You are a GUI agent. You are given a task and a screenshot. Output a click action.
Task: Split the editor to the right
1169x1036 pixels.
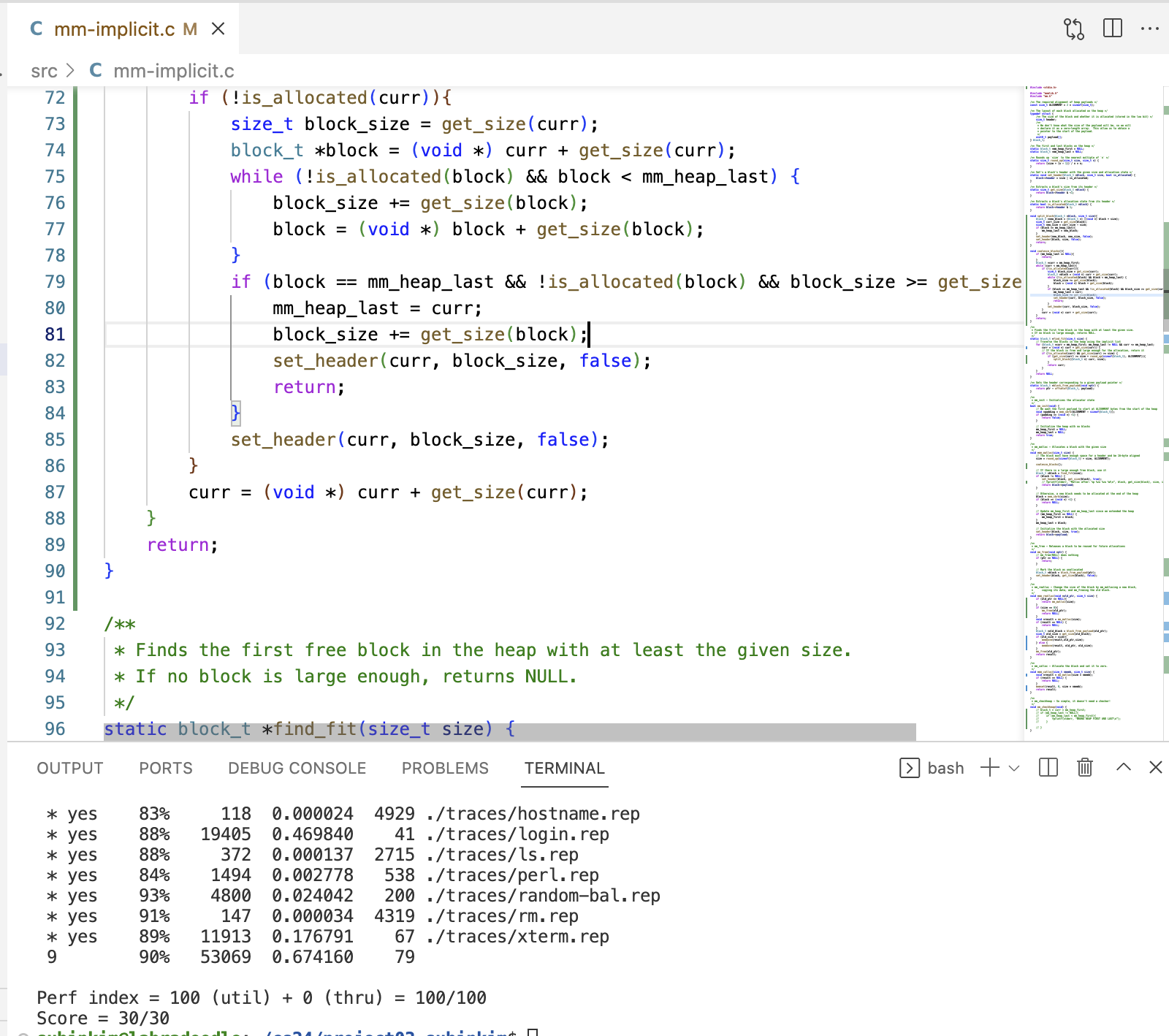(x=1112, y=29)
